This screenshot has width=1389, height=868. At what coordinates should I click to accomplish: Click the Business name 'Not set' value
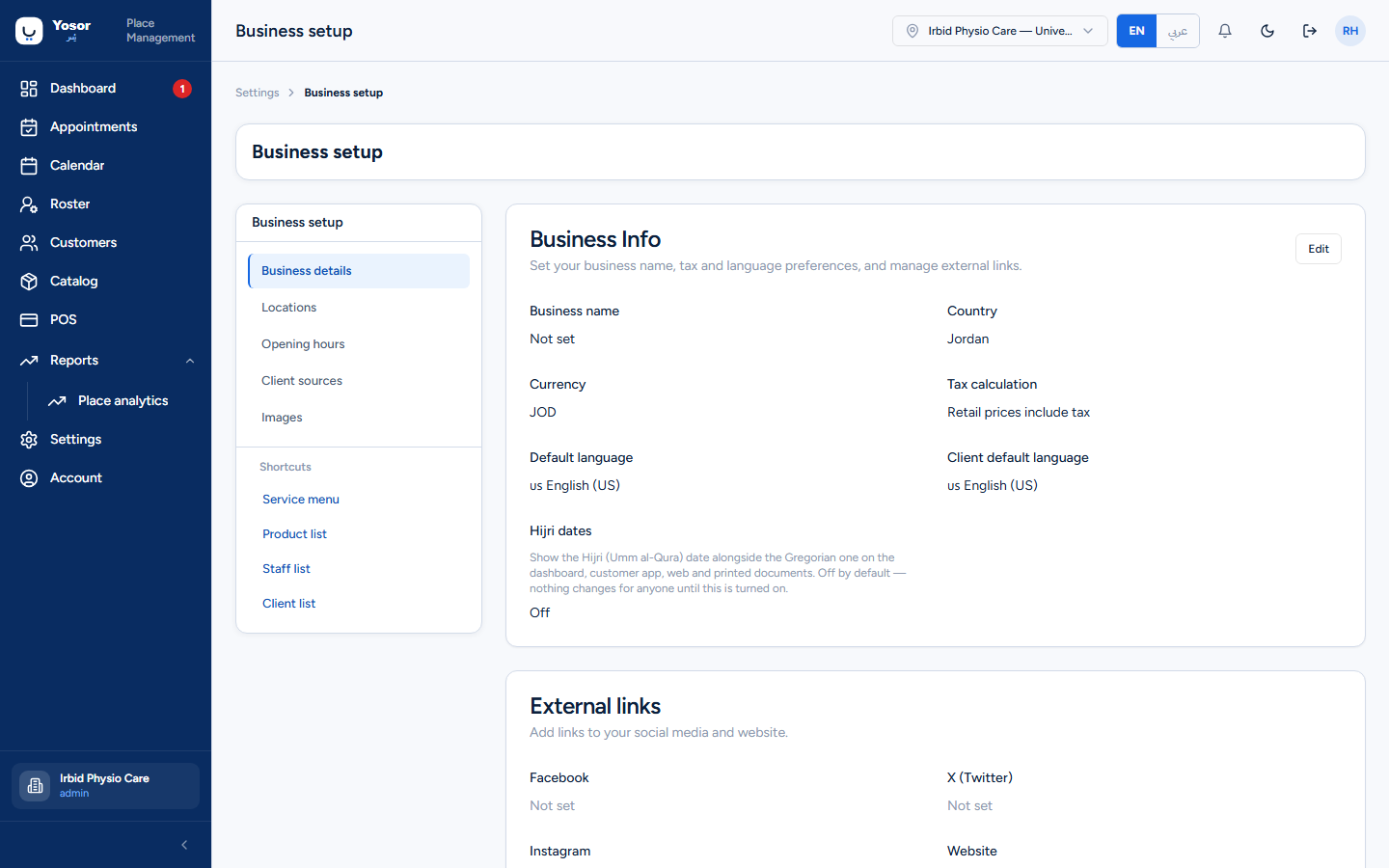pyautogui.click(x=552, y=339)
